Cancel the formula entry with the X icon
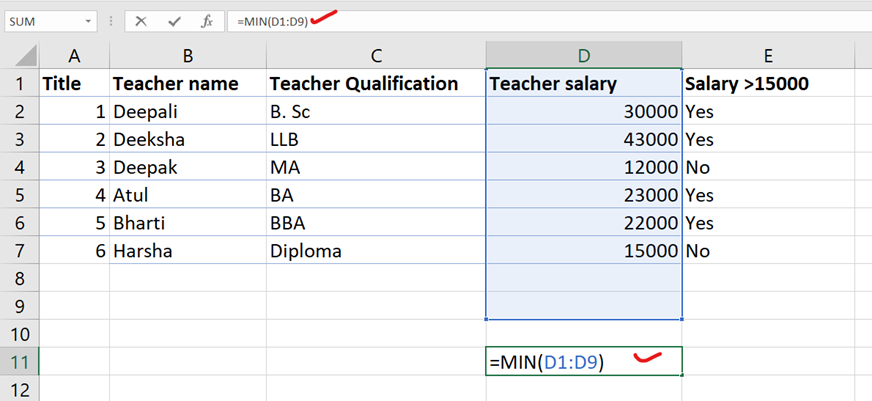The width and height of the screenshot is (872, 401). point(141,20)
